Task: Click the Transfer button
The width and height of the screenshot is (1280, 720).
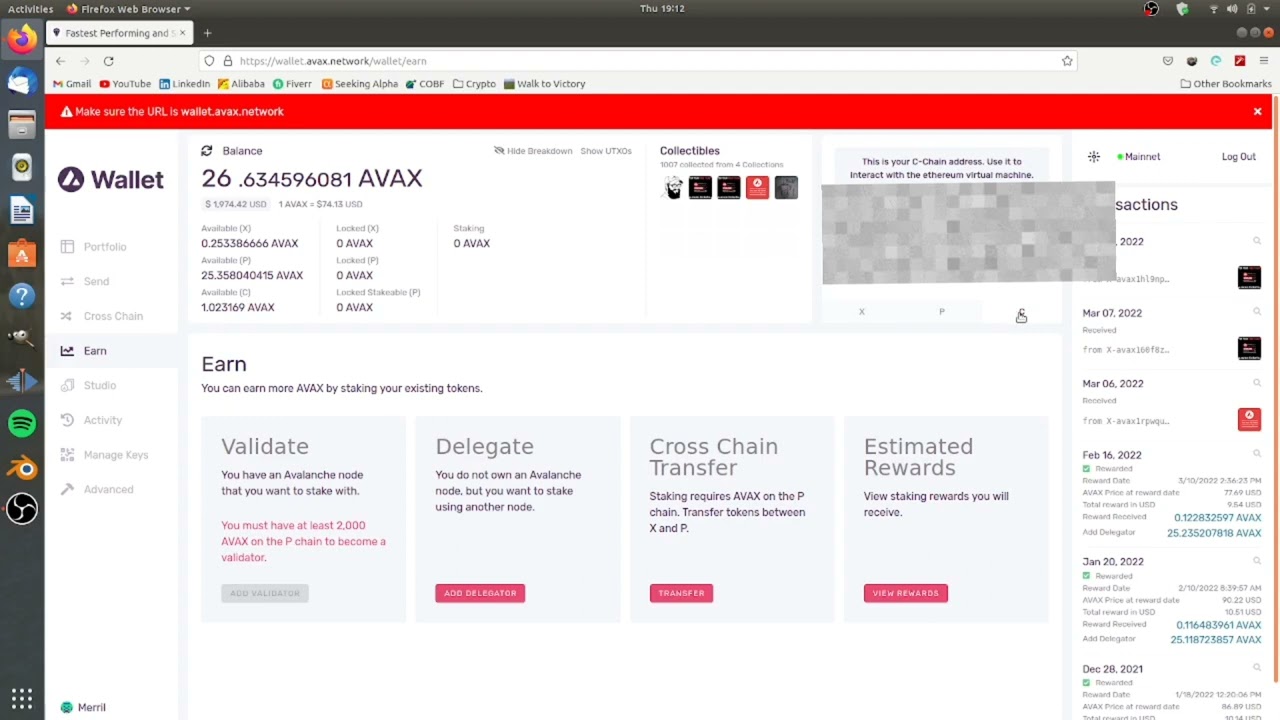Action: (681, 593)
